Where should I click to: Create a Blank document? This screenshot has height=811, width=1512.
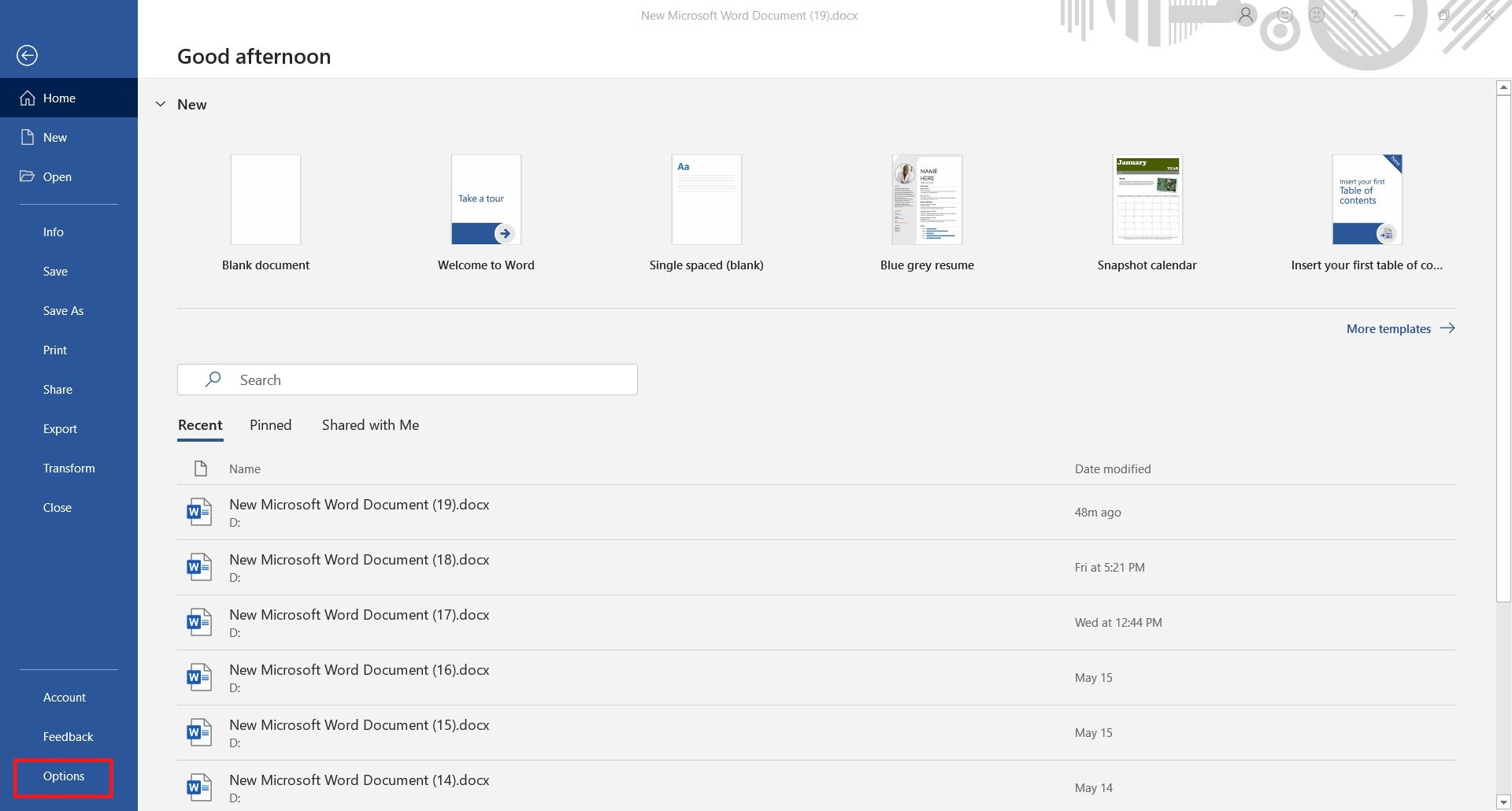coord(265,213)
